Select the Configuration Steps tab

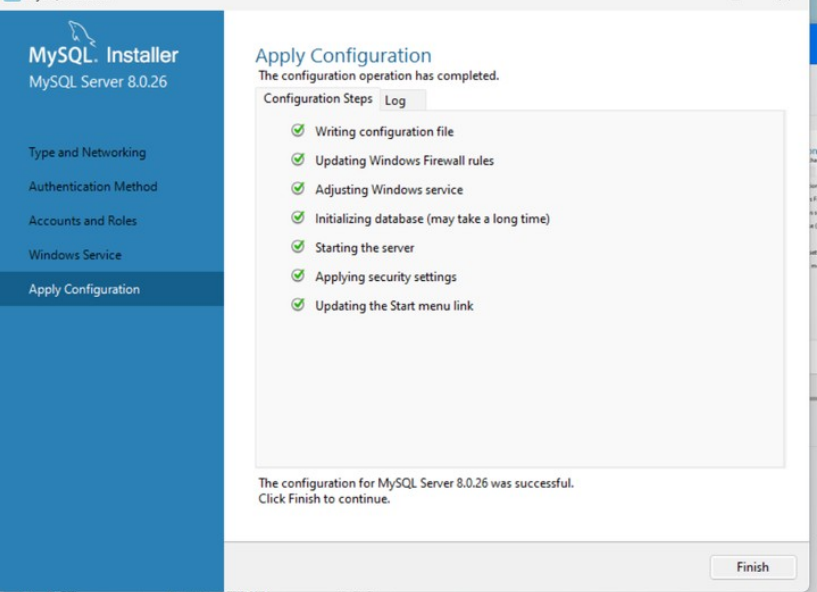click(318, 98)
